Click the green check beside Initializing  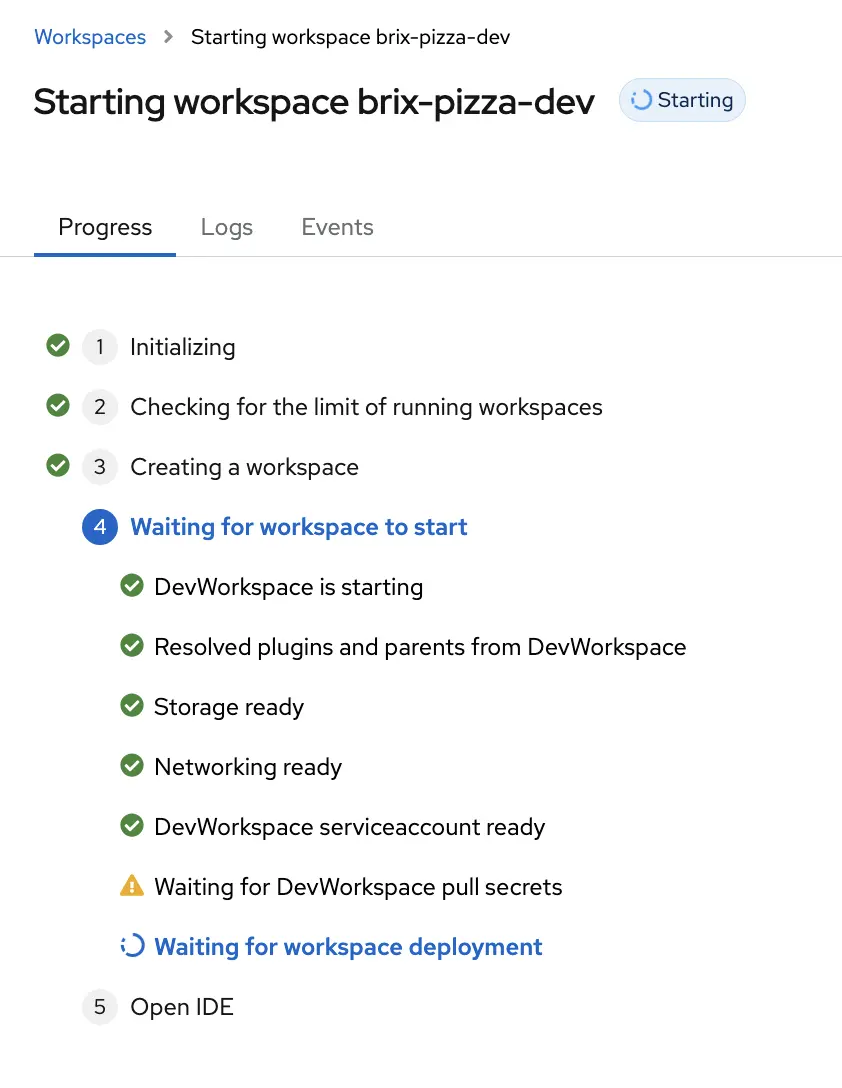(58, 345)
